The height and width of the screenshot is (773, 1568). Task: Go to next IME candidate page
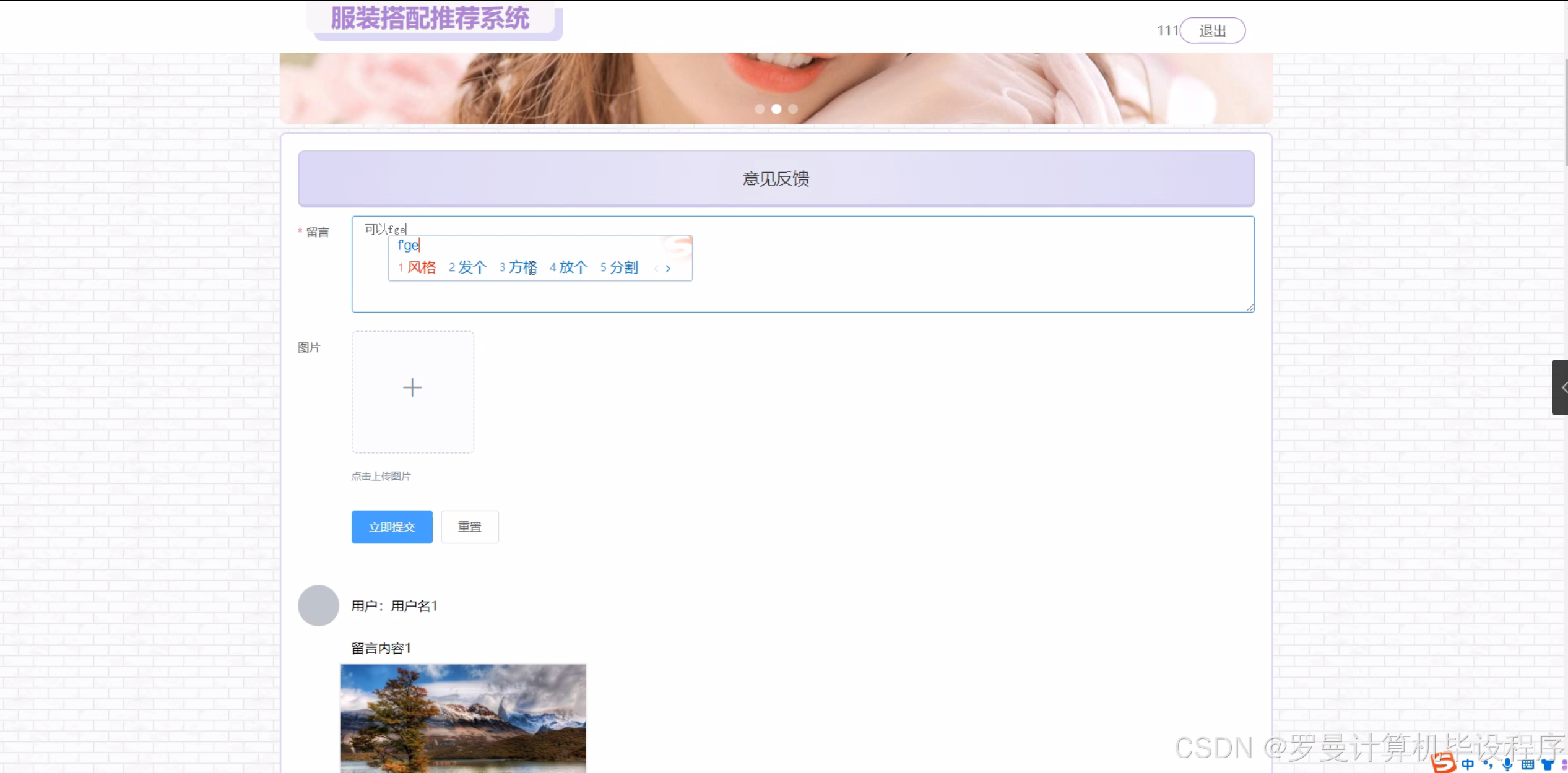669,268
